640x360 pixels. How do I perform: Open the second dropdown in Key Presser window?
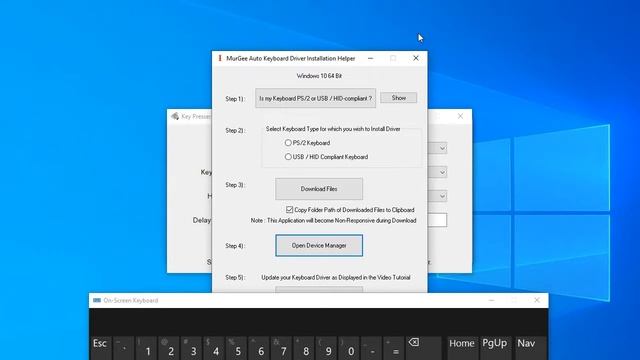click(x=442, y=172)
